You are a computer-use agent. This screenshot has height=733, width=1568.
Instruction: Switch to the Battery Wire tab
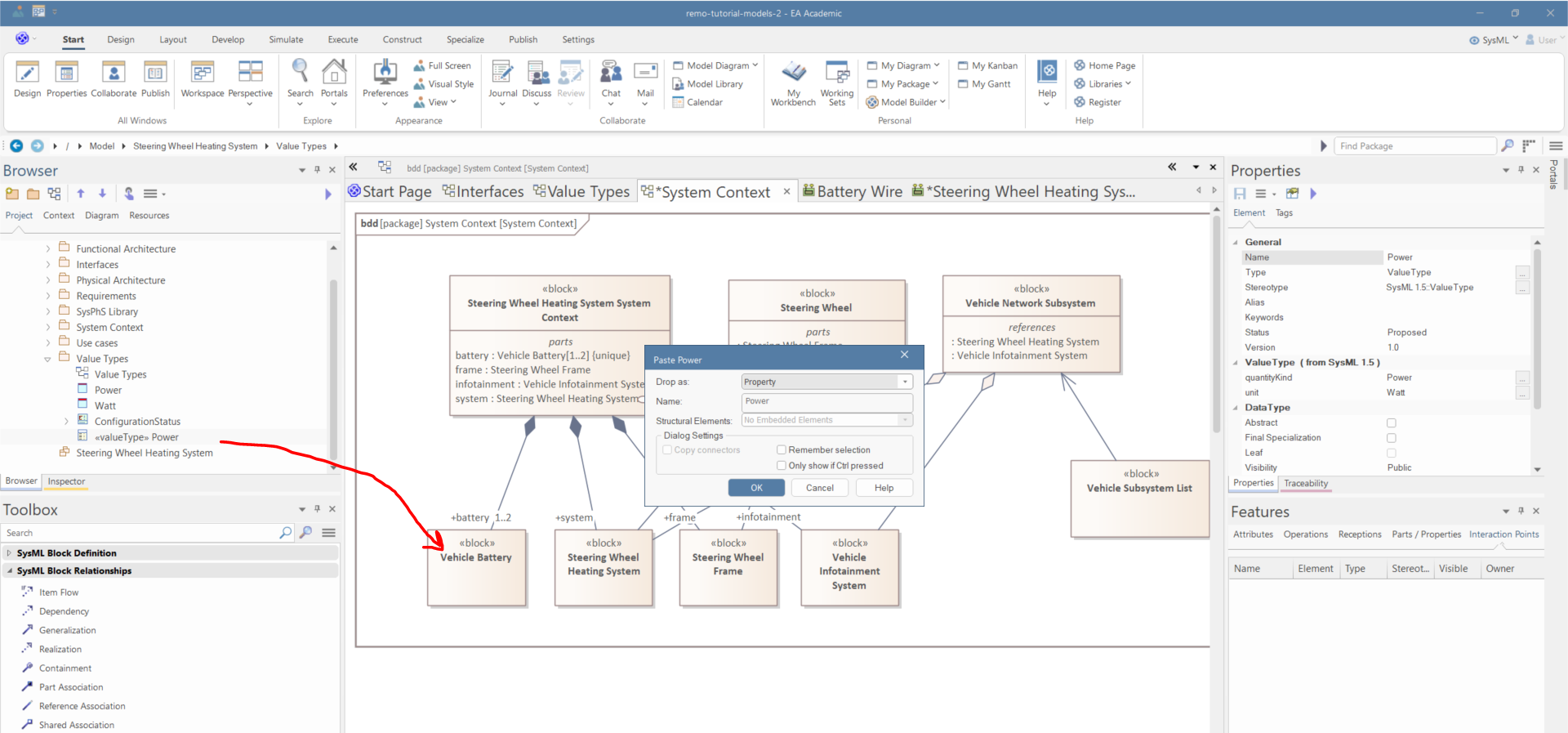tap(852, 191)
